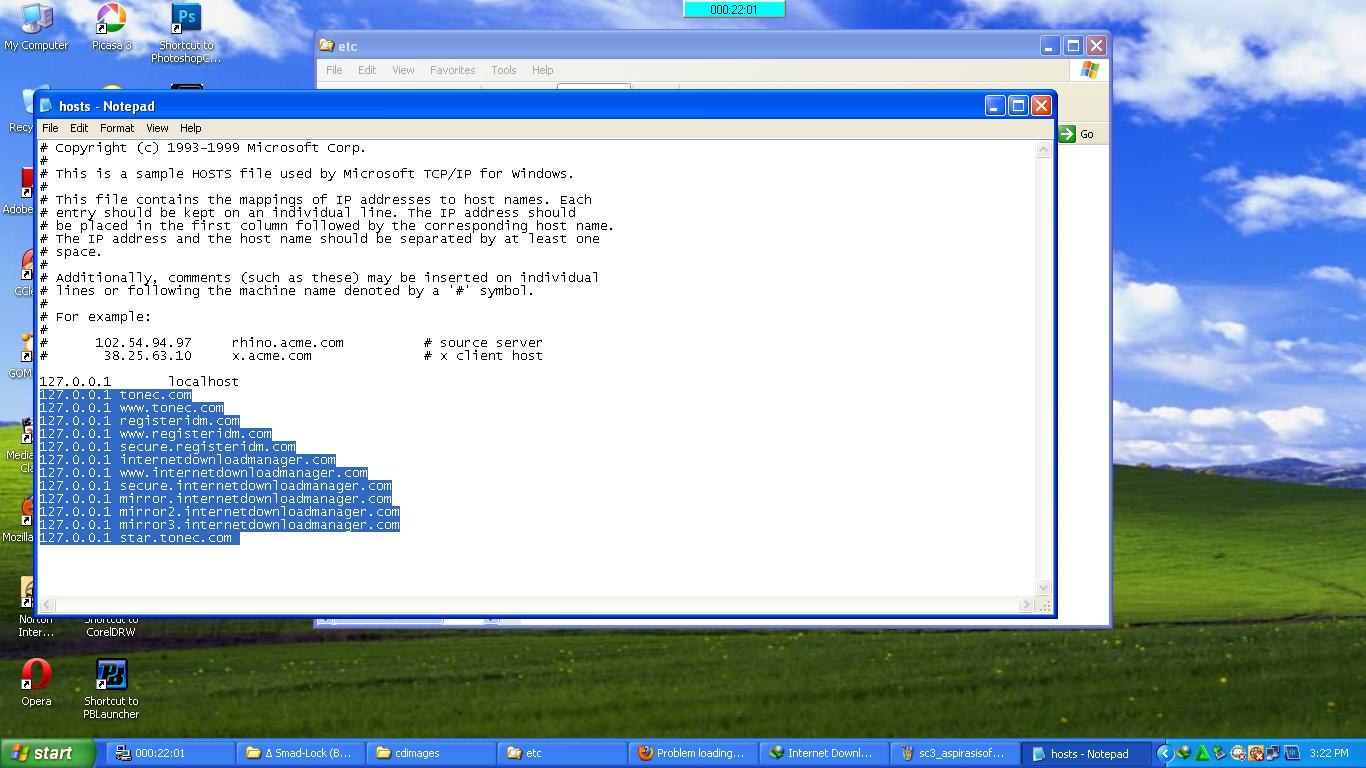
Task: Click the Start button
Action: coord(47,753)
